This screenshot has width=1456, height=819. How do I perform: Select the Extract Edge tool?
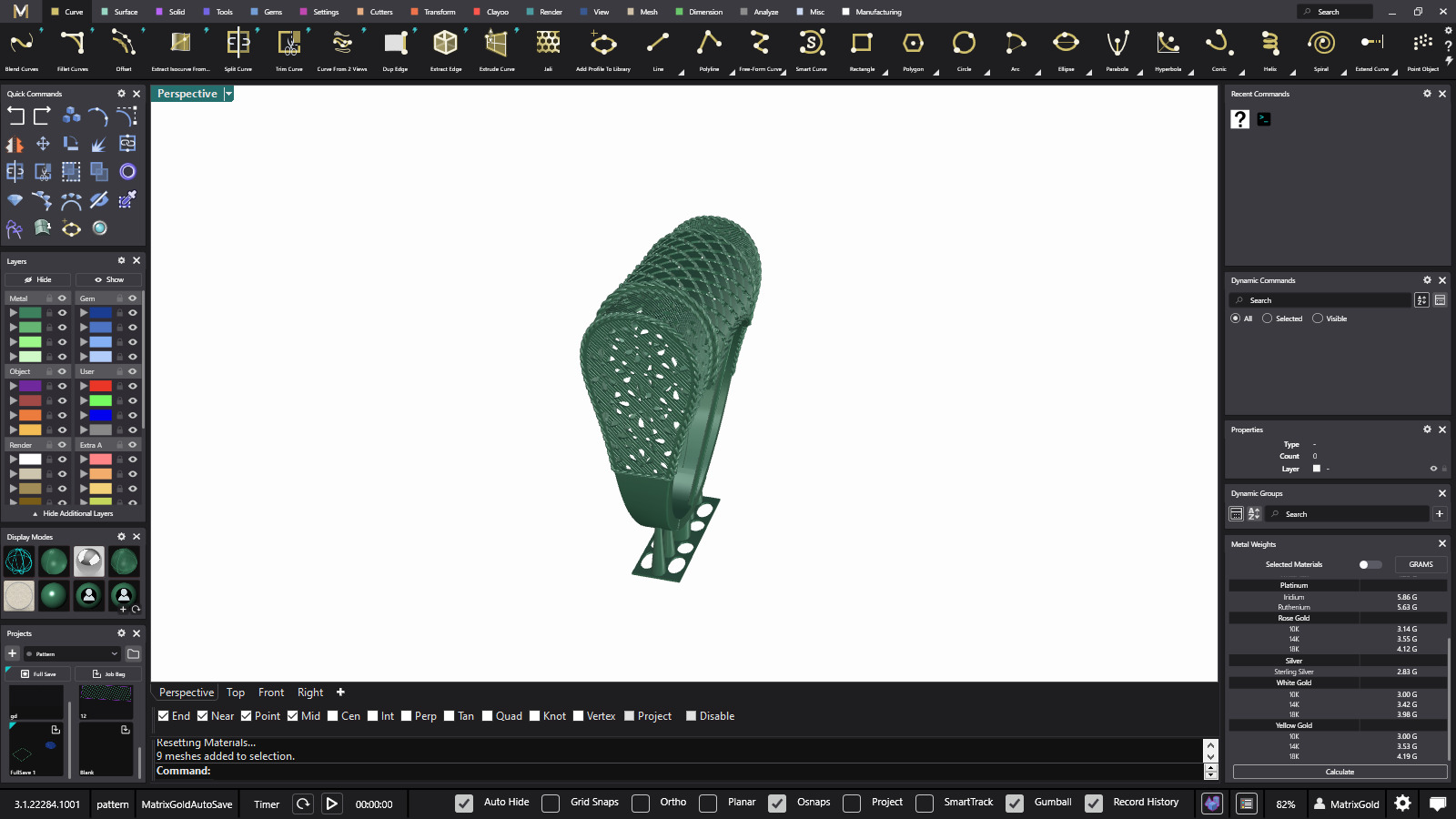446,50
